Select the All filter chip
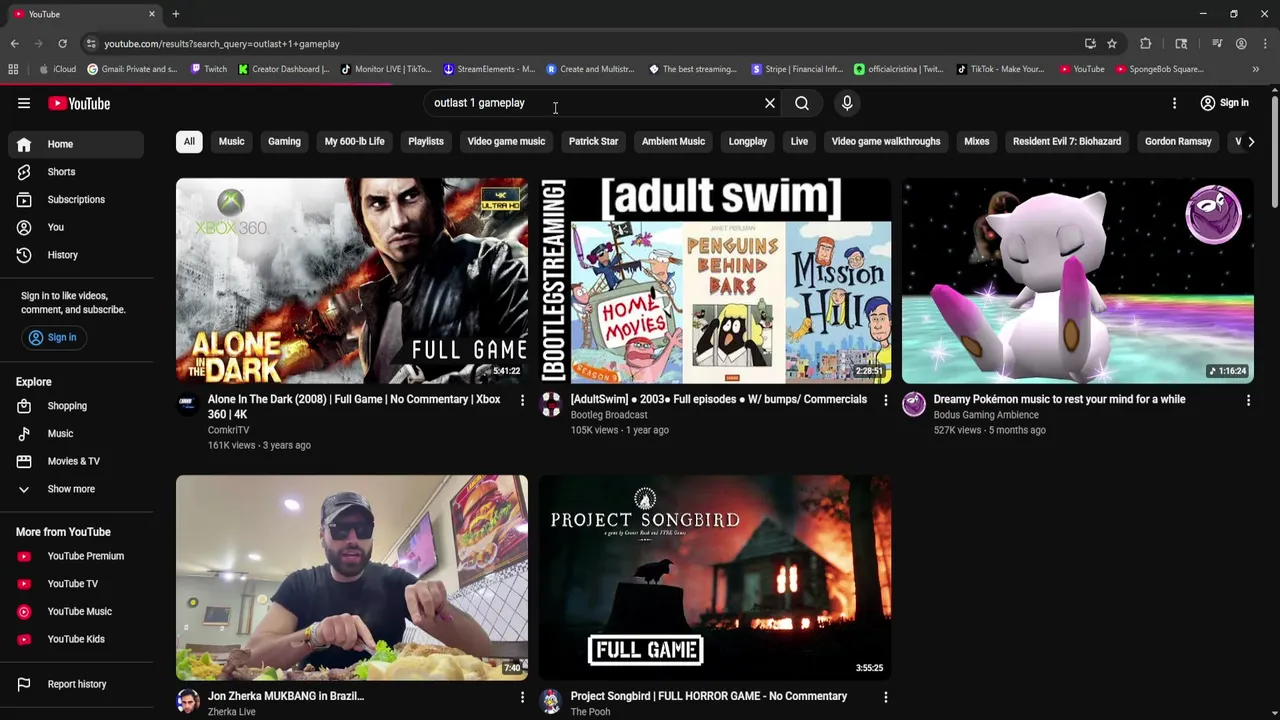The image size is (1280, 720). point(189,141)
